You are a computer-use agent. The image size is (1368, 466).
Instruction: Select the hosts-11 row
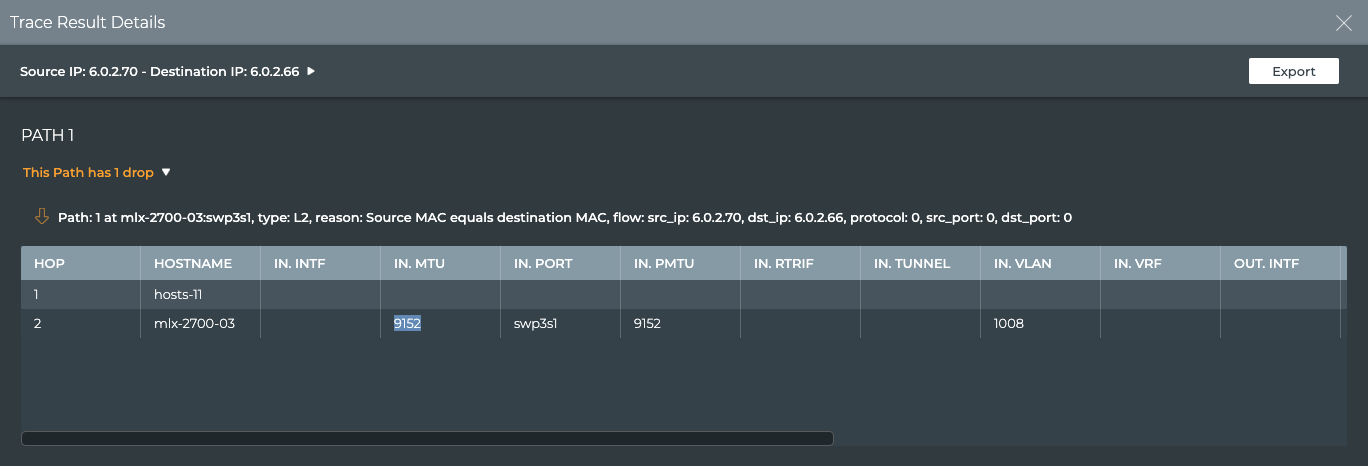tap(179, 294)
